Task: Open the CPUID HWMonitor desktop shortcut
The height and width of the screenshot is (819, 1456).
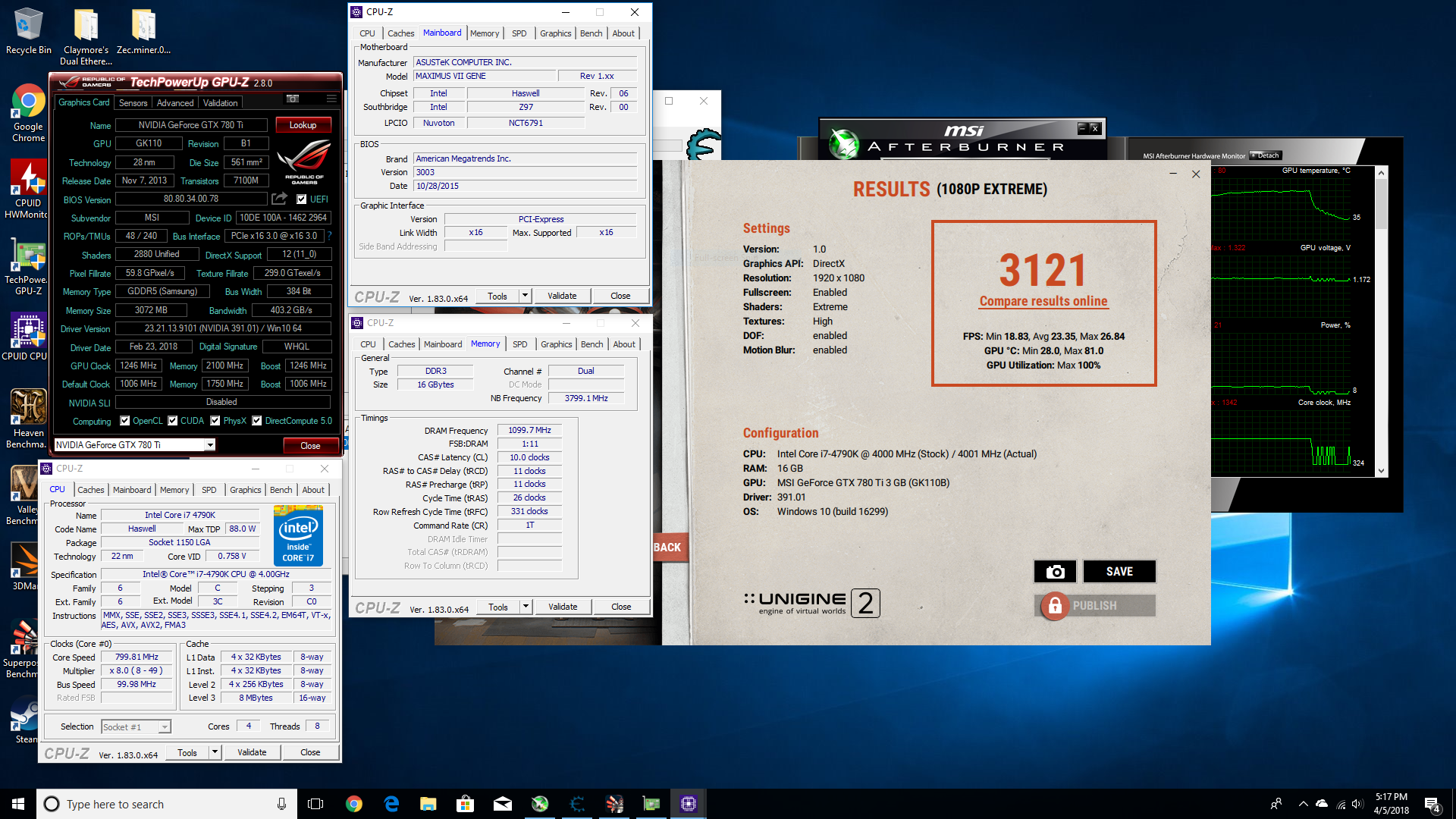Action: click(28, 190)
